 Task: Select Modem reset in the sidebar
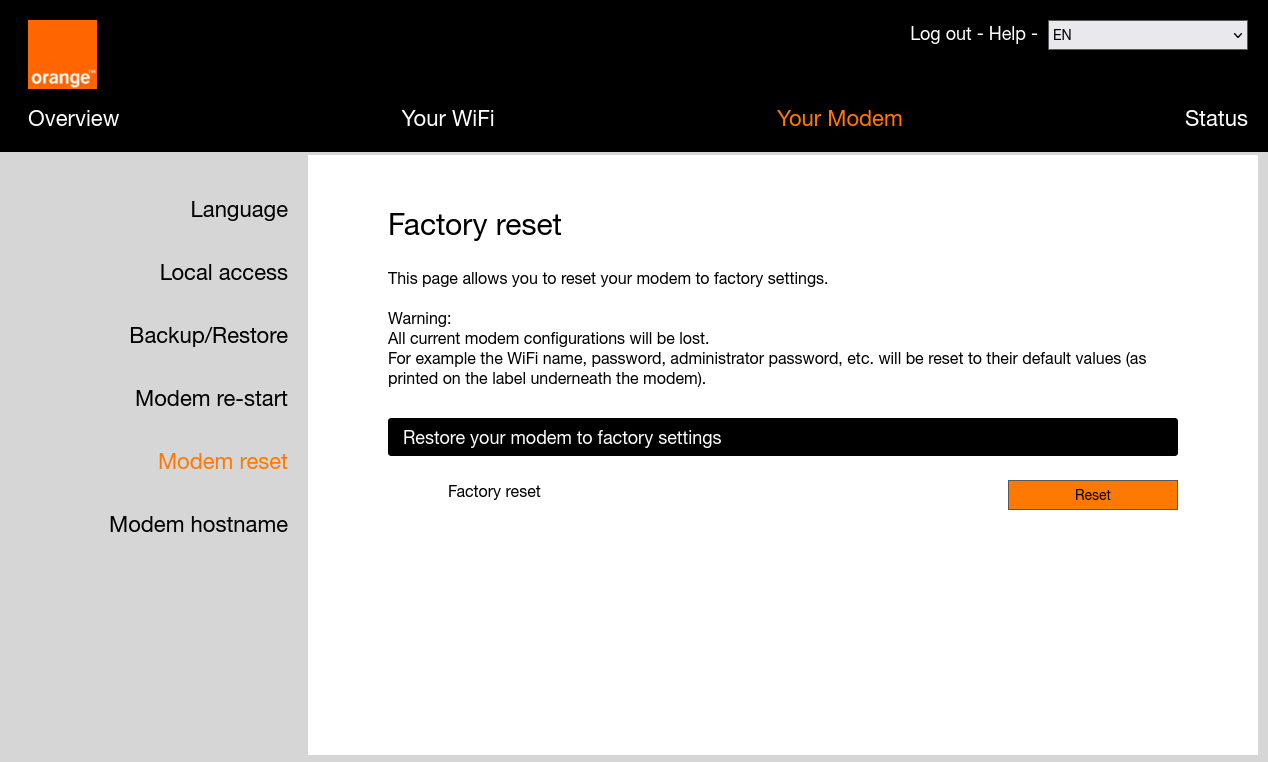[x=222, y=461]
